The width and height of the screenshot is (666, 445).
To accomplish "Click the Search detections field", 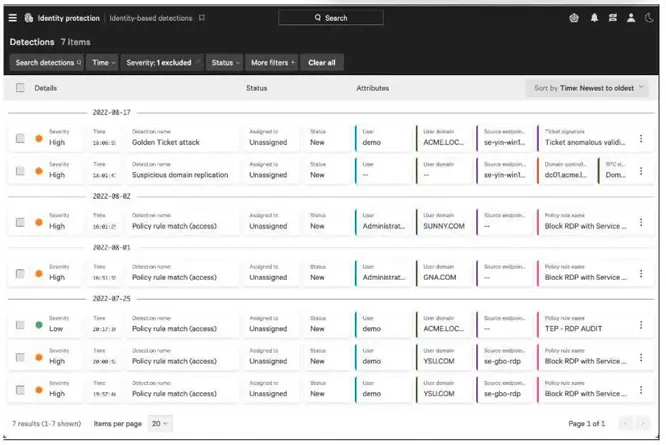I will click(47, 62).
